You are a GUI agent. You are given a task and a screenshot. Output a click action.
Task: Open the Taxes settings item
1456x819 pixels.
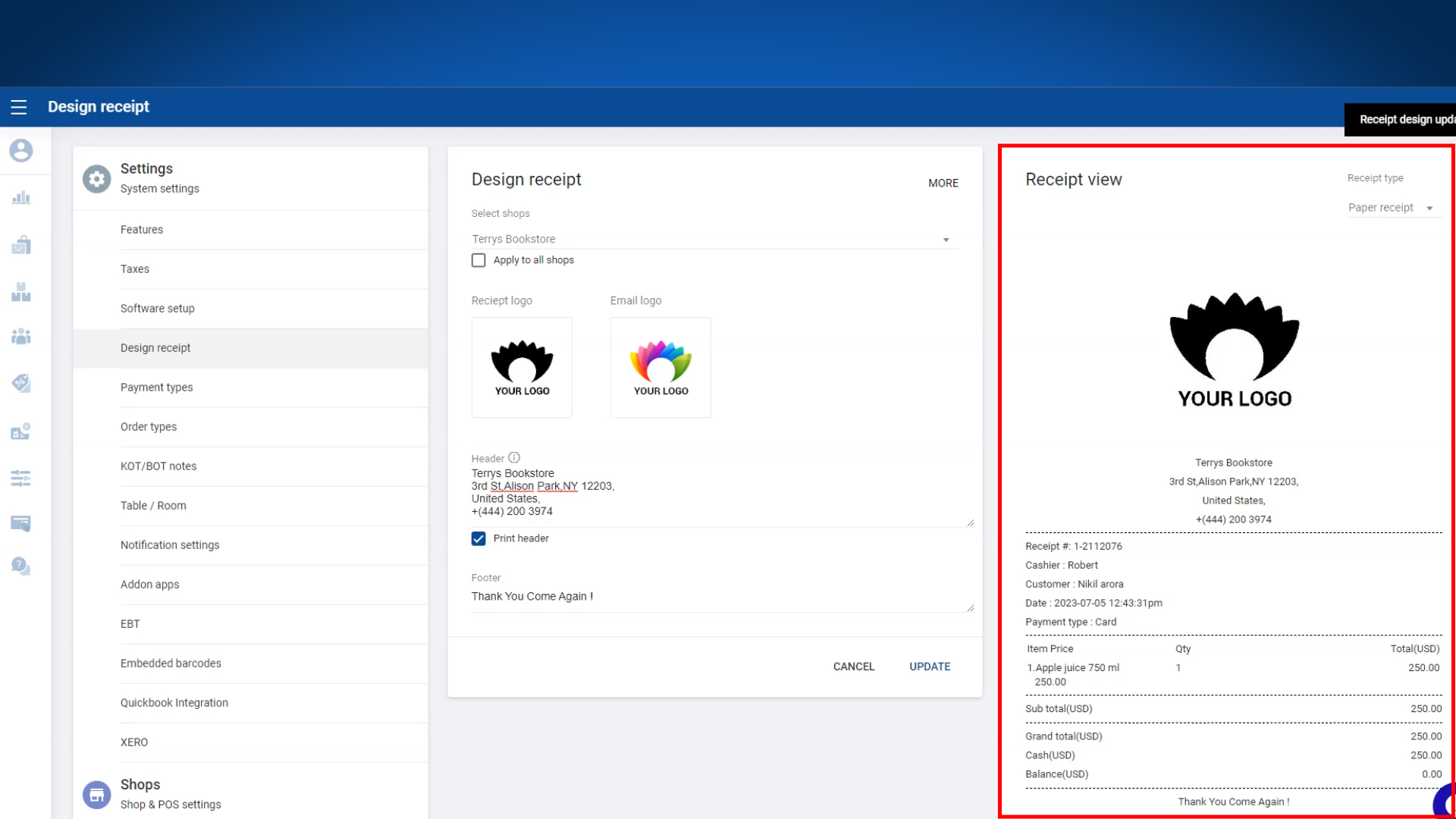click(x=135, y=269)
